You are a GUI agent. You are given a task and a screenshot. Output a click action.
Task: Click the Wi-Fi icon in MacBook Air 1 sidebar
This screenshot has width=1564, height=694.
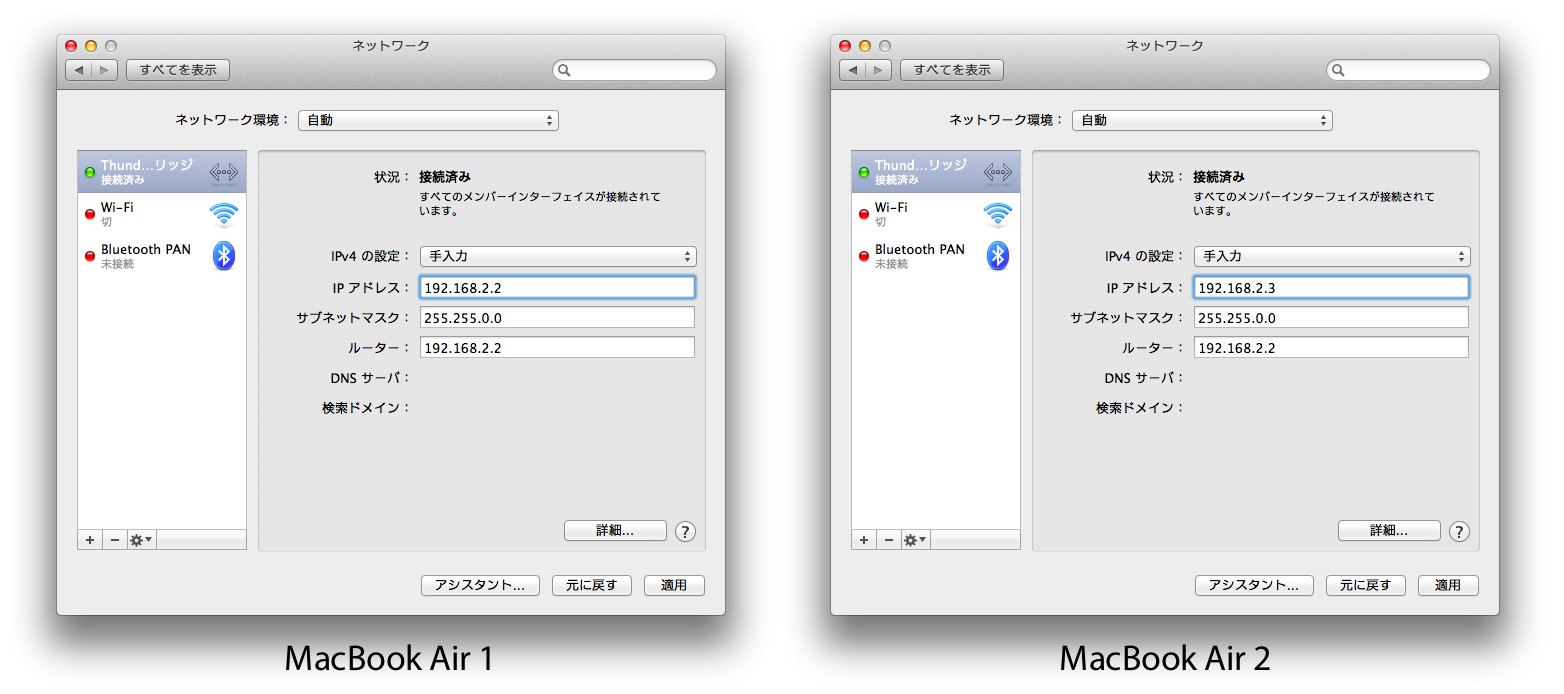(x=224, y=214)
